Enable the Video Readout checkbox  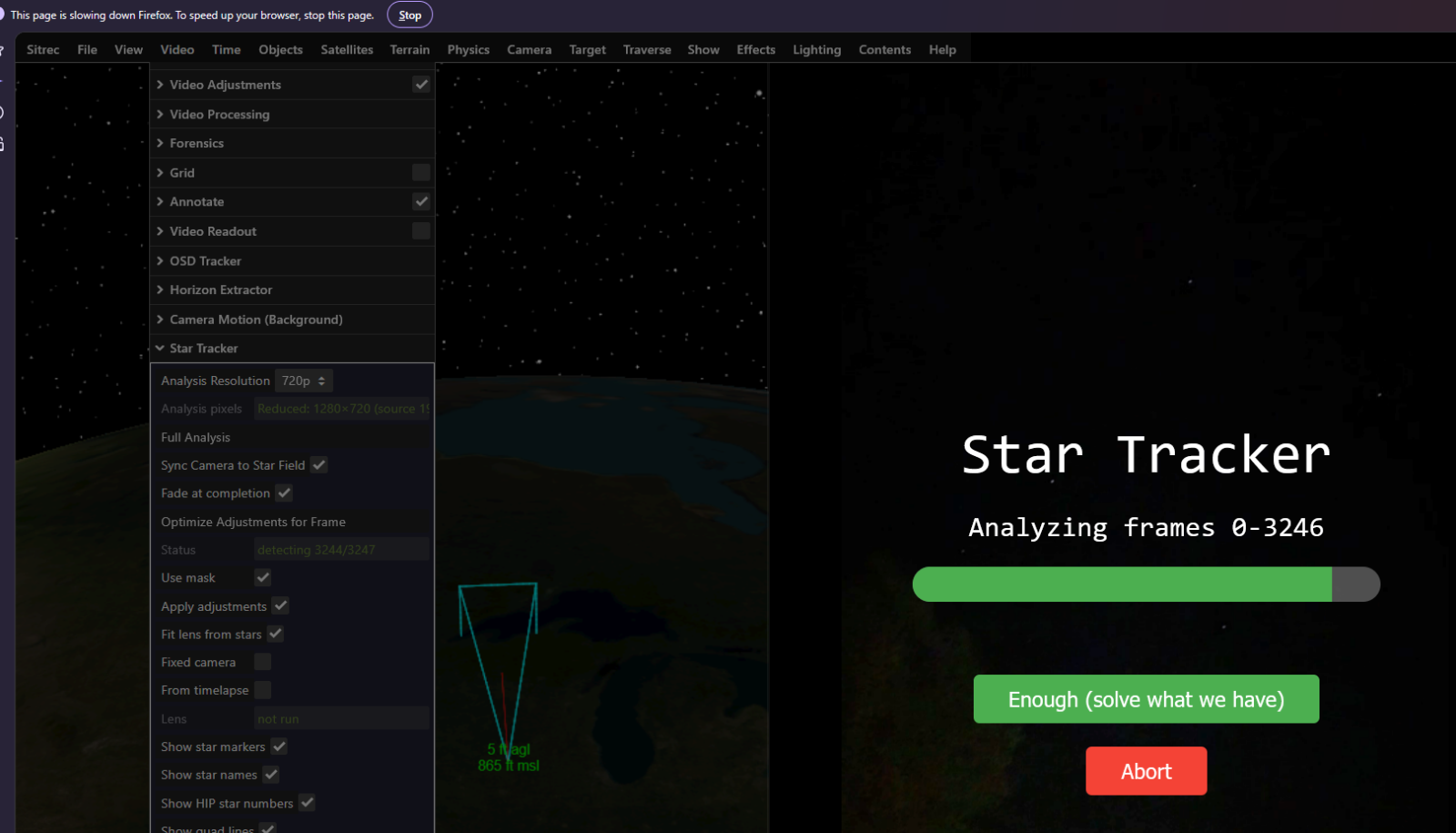click(x=421, y=230)
